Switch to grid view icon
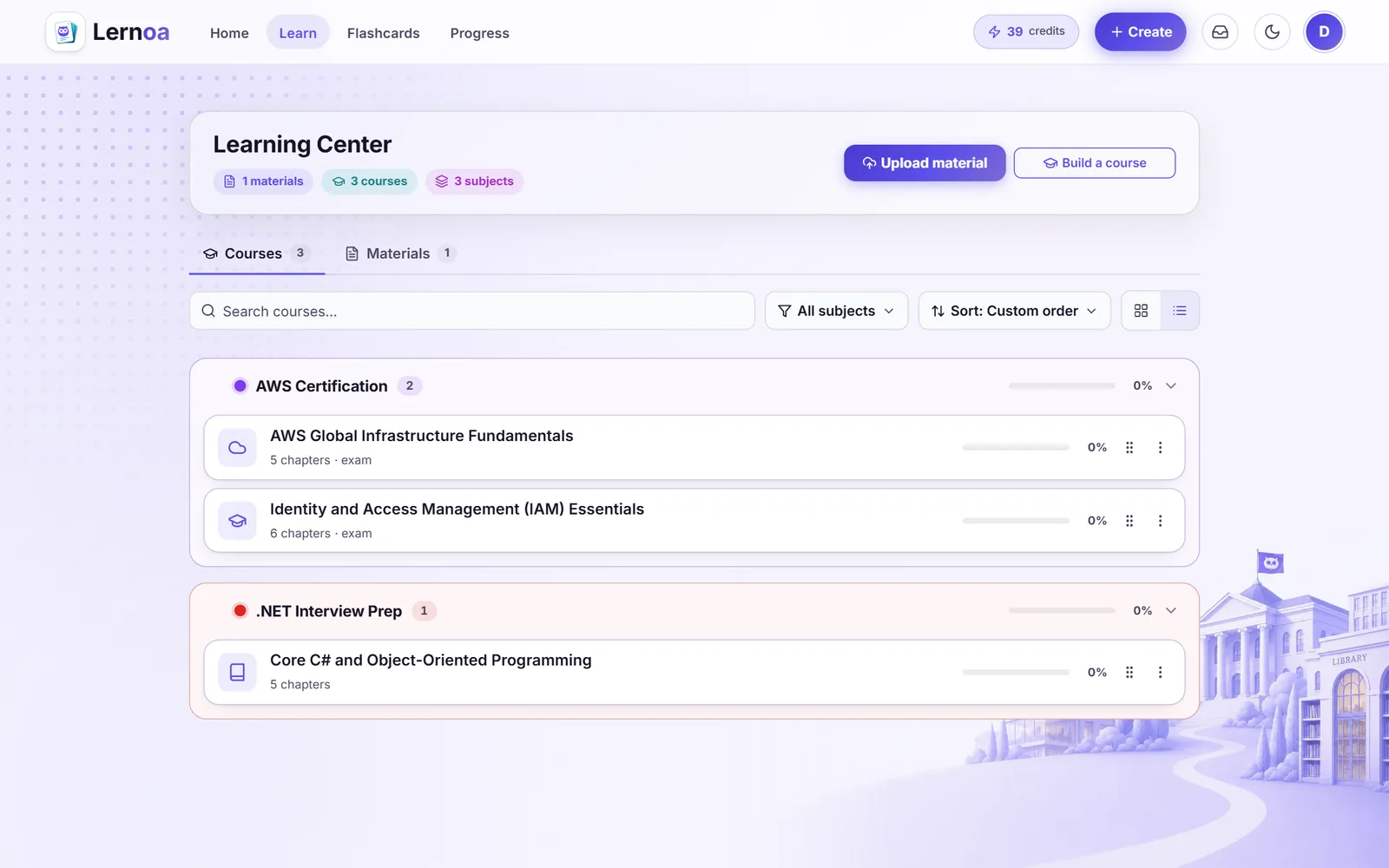The image size is (1389, 868). (1141, 311)
